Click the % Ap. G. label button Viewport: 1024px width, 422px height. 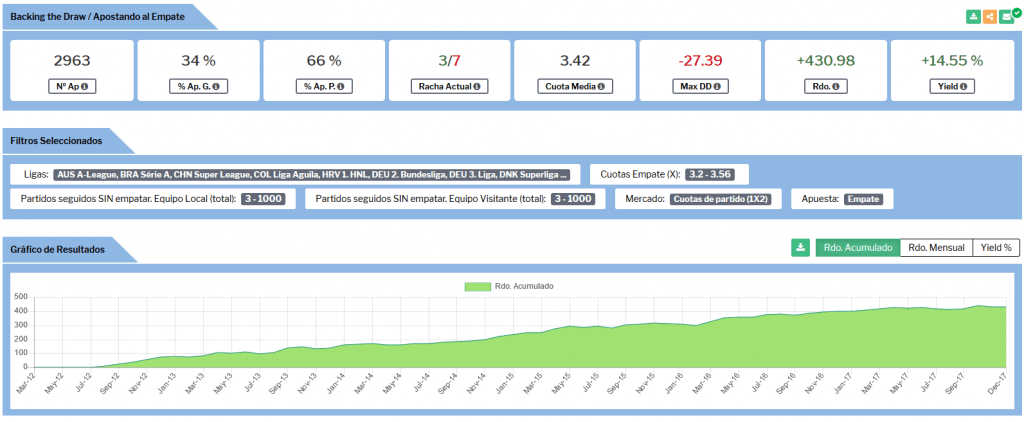point(198,86)
